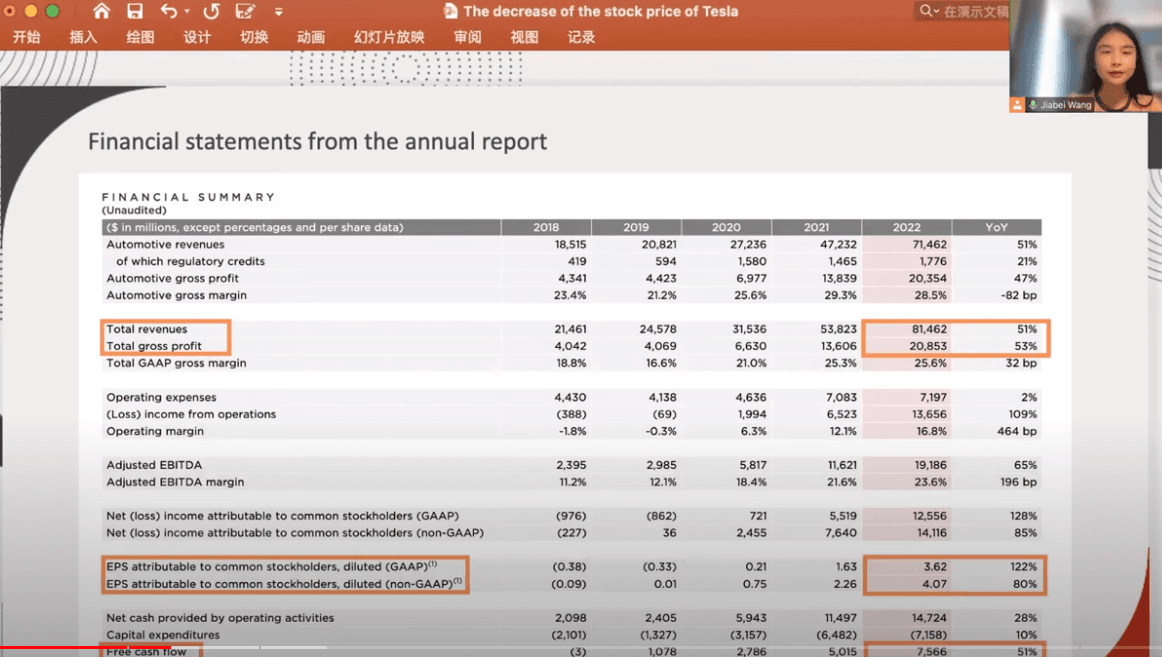Click the 'FINANCIAL SUMMARY' heading
Image resolution: width=1162 pixels, height=657 pixels.
pos(188,197)
